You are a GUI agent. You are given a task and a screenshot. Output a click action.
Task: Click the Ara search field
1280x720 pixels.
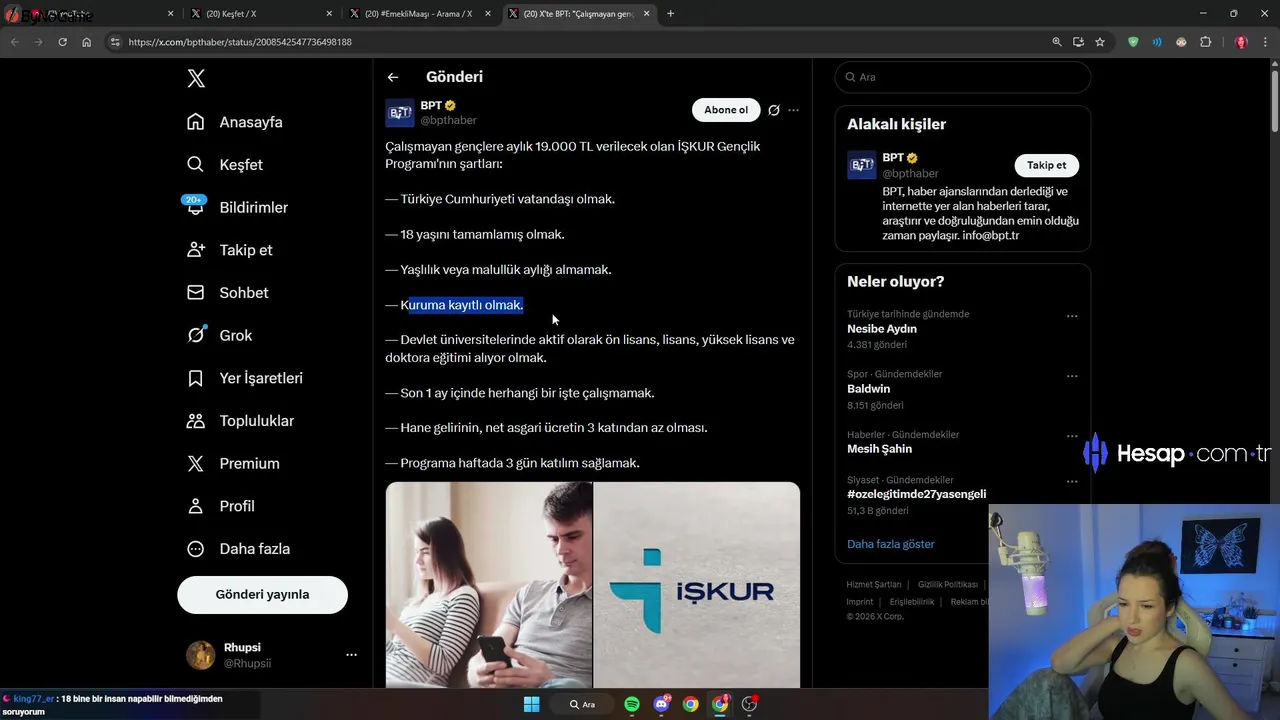pos(962,77)
